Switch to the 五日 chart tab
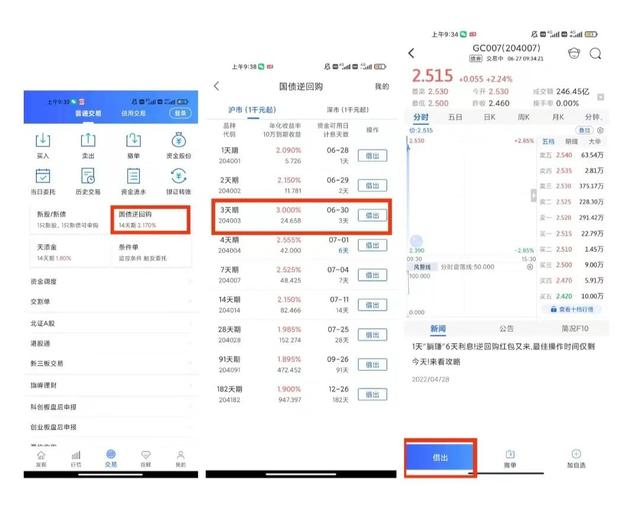The width and height of the screenshot is (640, 513). [455, 118]
